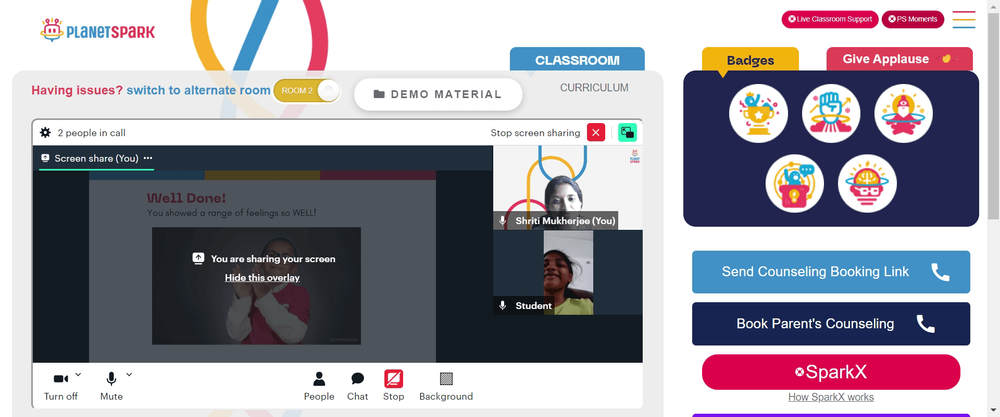Click Hide this overlay link
This screenshot has width=1000, height=417.
tap(262, 277)
